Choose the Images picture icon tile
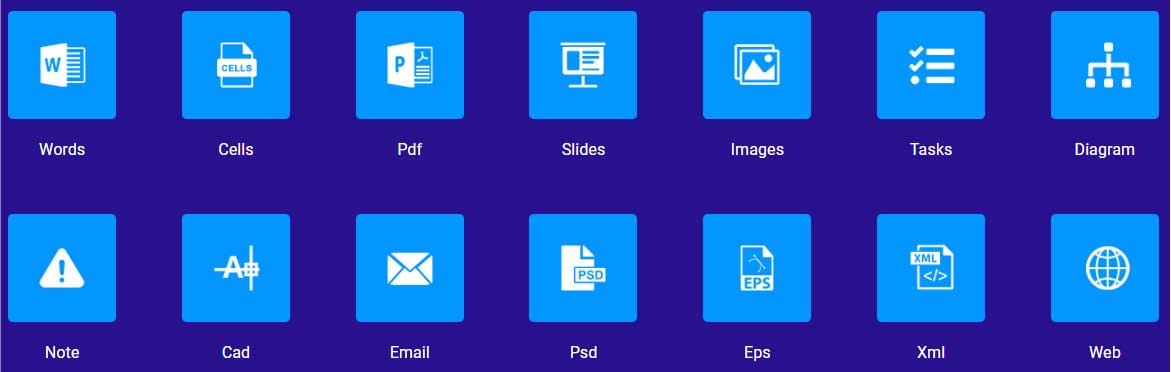This screenshot has height=372, width=1171. [x=757, y=65]
